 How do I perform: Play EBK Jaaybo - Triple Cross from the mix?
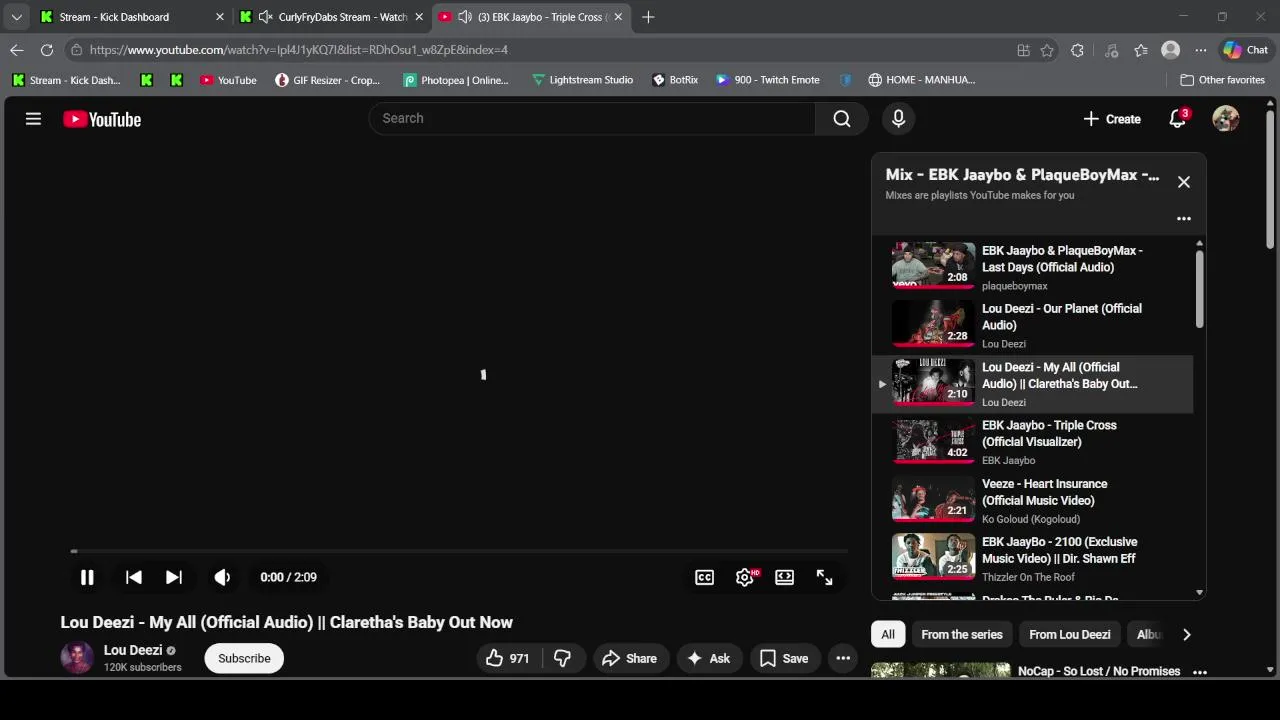pos(1033,442)
